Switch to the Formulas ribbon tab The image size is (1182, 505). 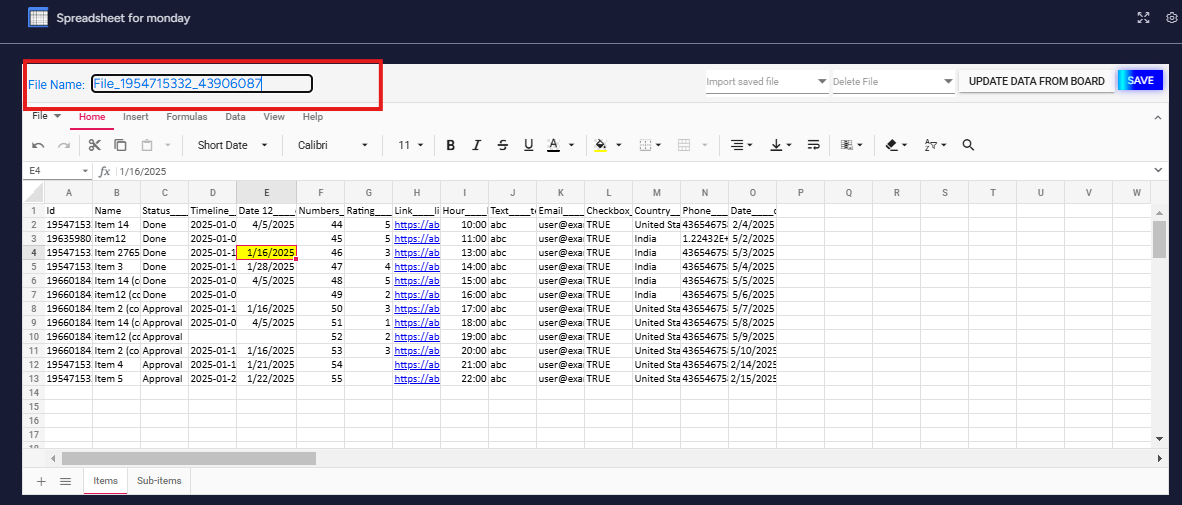[187, 117]
